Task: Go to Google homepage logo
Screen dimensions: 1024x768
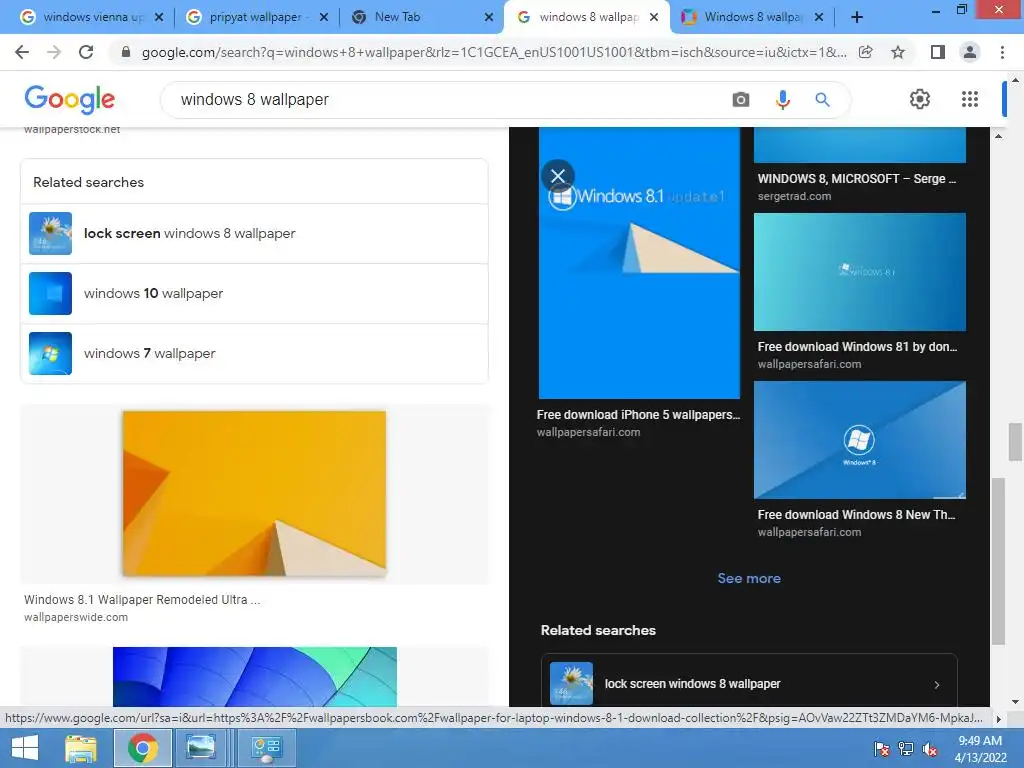Action: coord(69,99)
